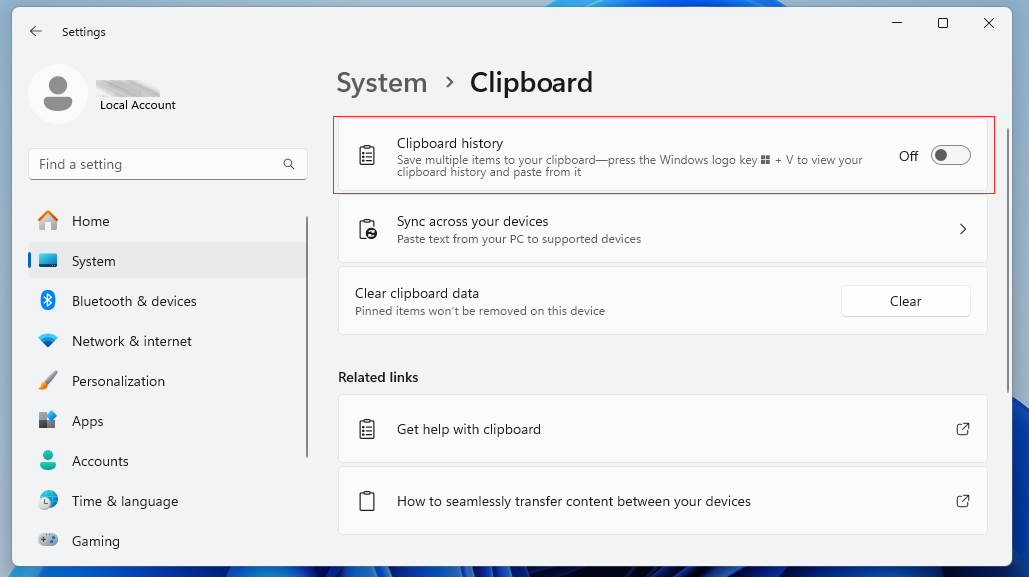Image resolution: width=1029 pixels, height=577 pixels.
Task: Click the Clear clipboard data button
Action: point(905,301)
